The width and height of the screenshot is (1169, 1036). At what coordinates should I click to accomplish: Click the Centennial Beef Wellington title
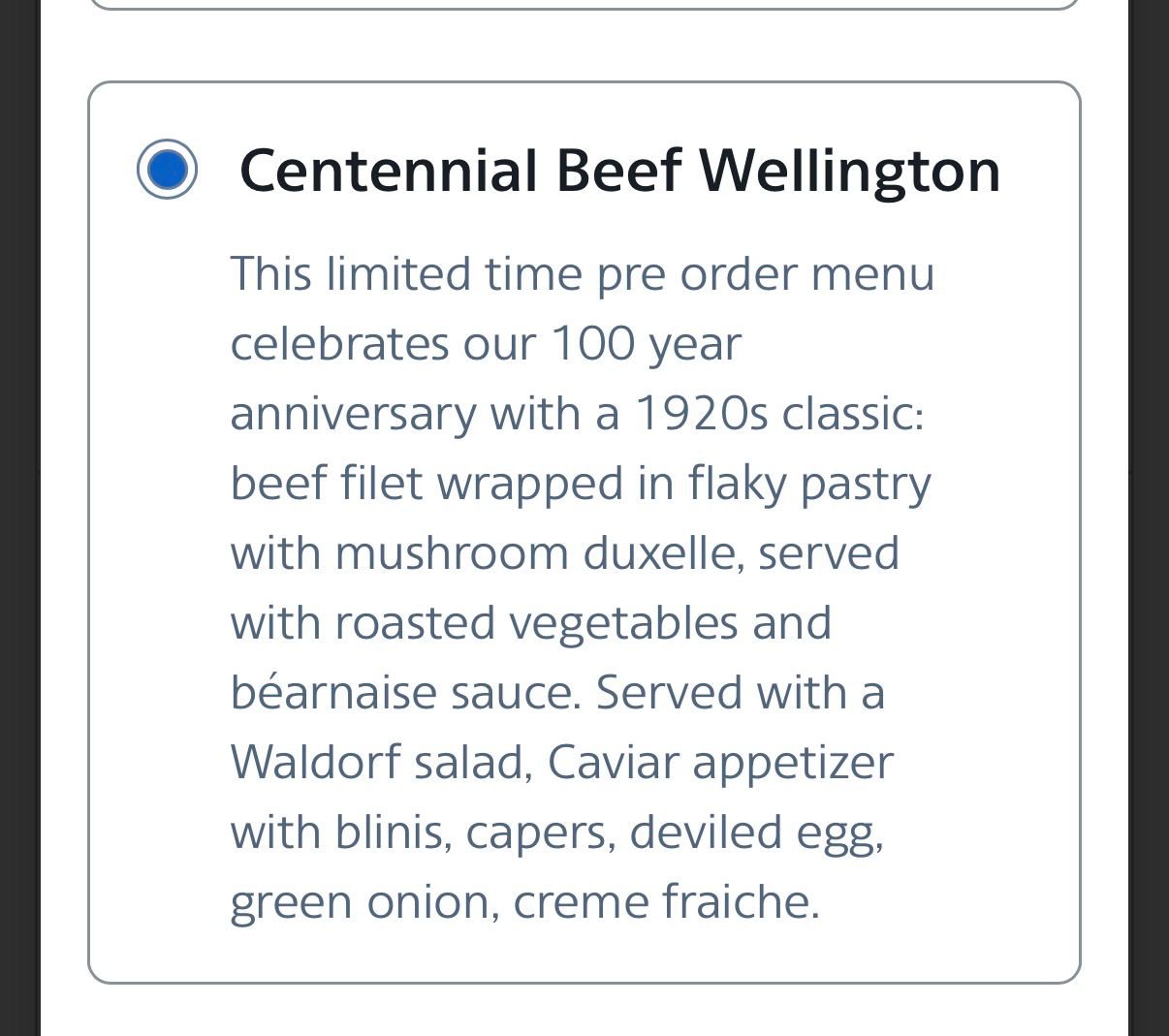tap(619, 171)
